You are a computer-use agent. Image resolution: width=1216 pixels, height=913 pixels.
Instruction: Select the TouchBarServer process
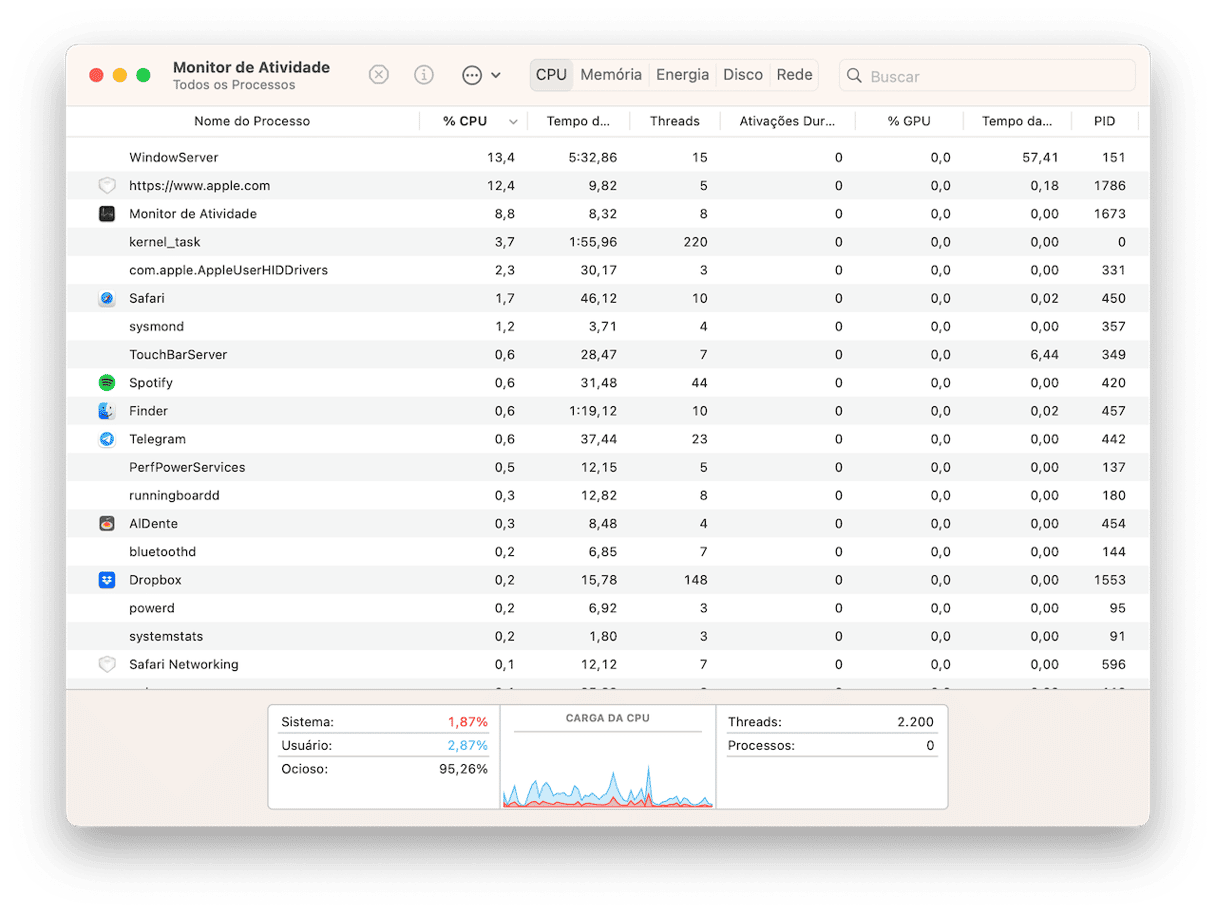tap(608, 355)
